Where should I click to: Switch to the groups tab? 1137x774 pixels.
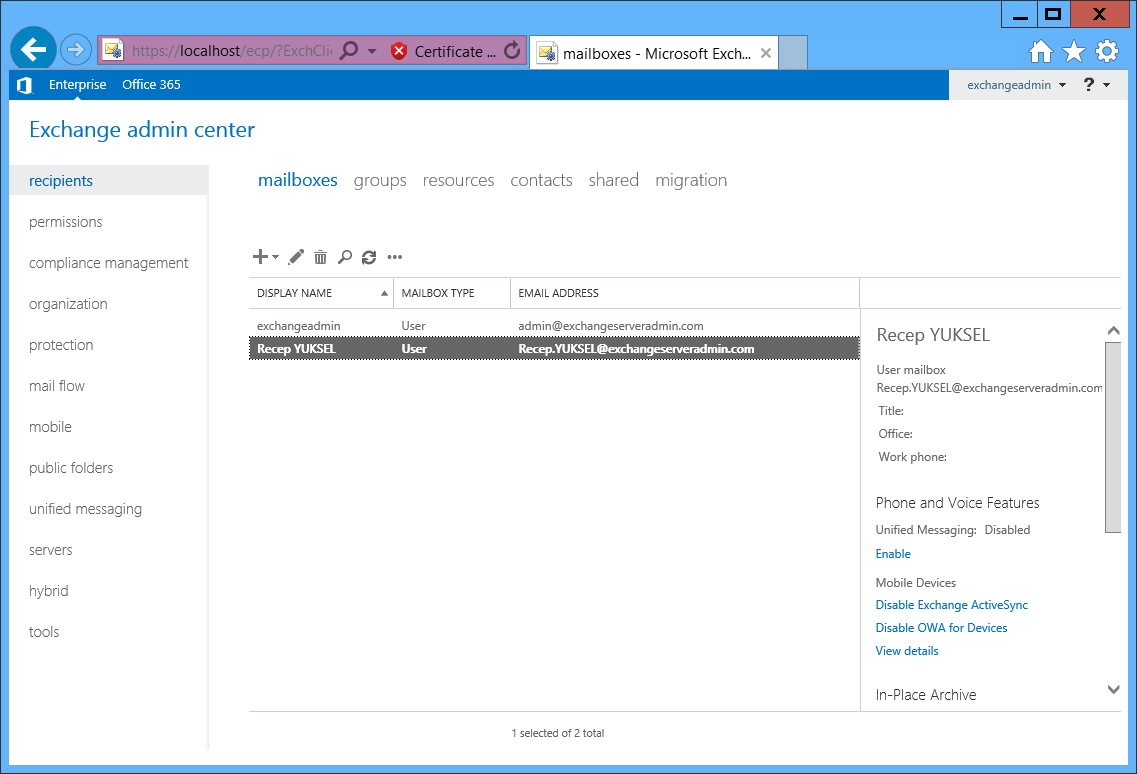point(380,181)
